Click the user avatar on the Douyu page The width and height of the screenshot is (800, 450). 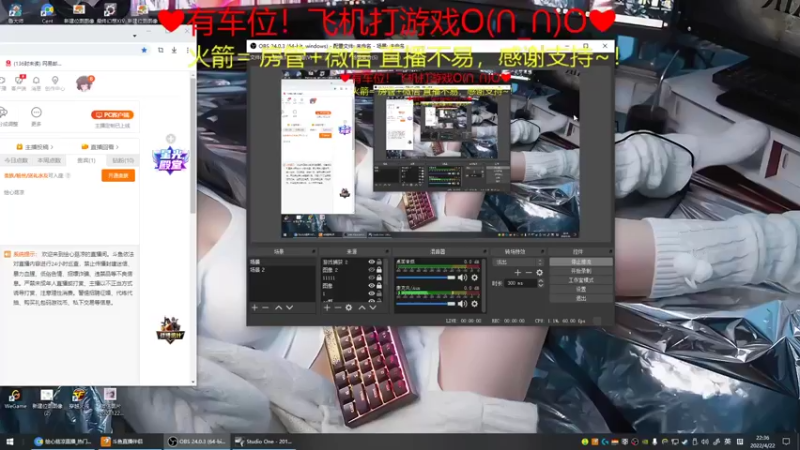[84, 83]
